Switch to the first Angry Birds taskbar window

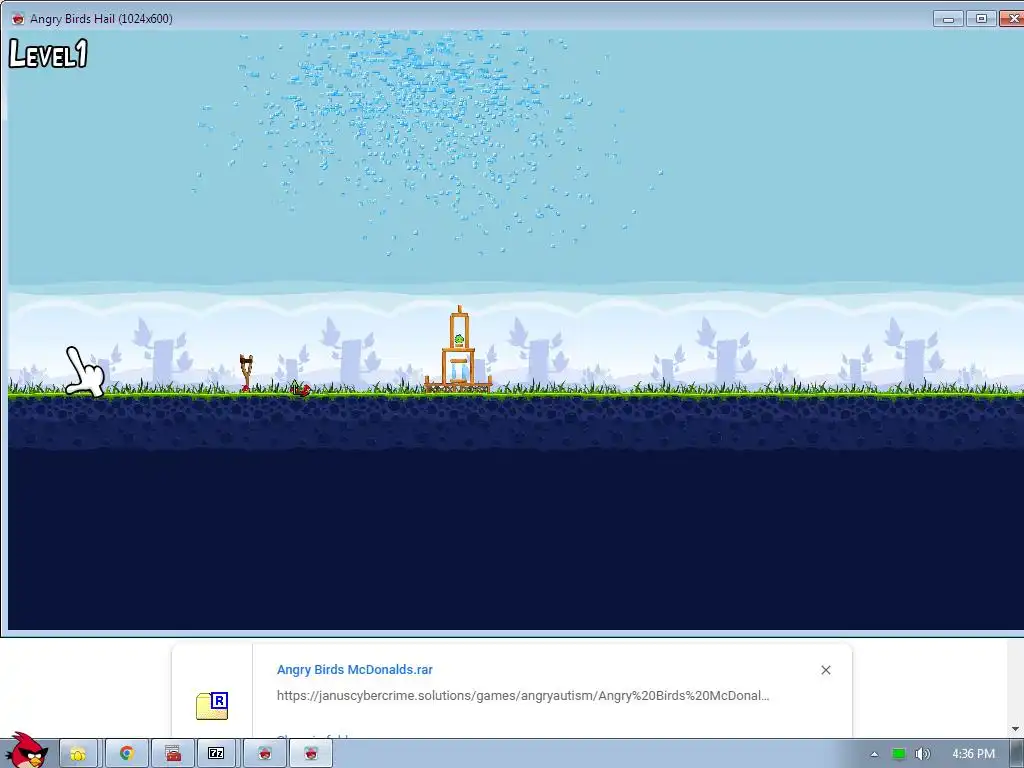264,754
